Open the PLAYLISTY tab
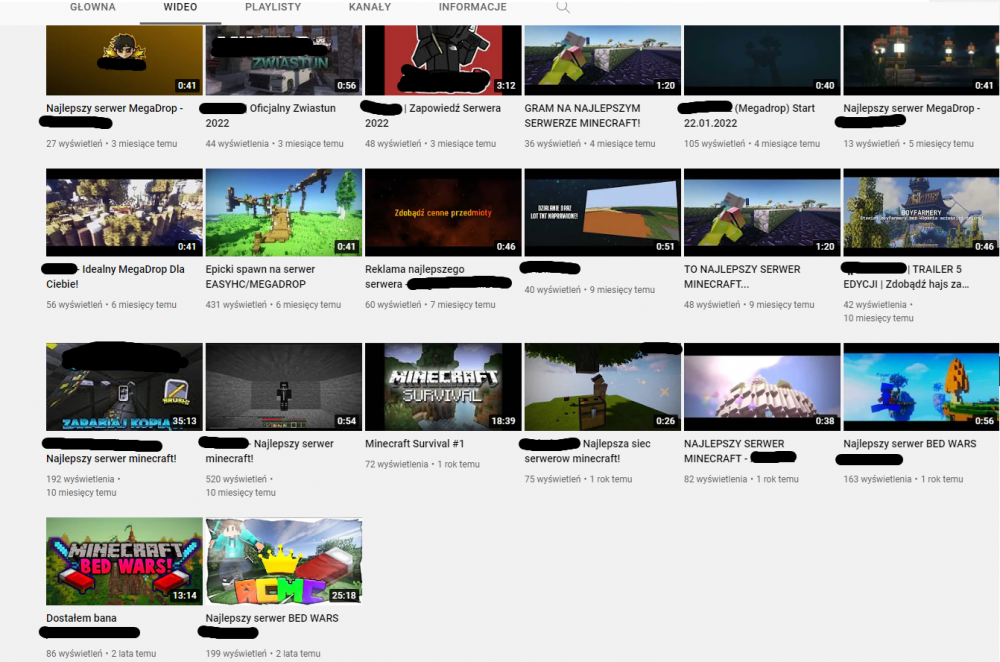 tap(273, 8)
